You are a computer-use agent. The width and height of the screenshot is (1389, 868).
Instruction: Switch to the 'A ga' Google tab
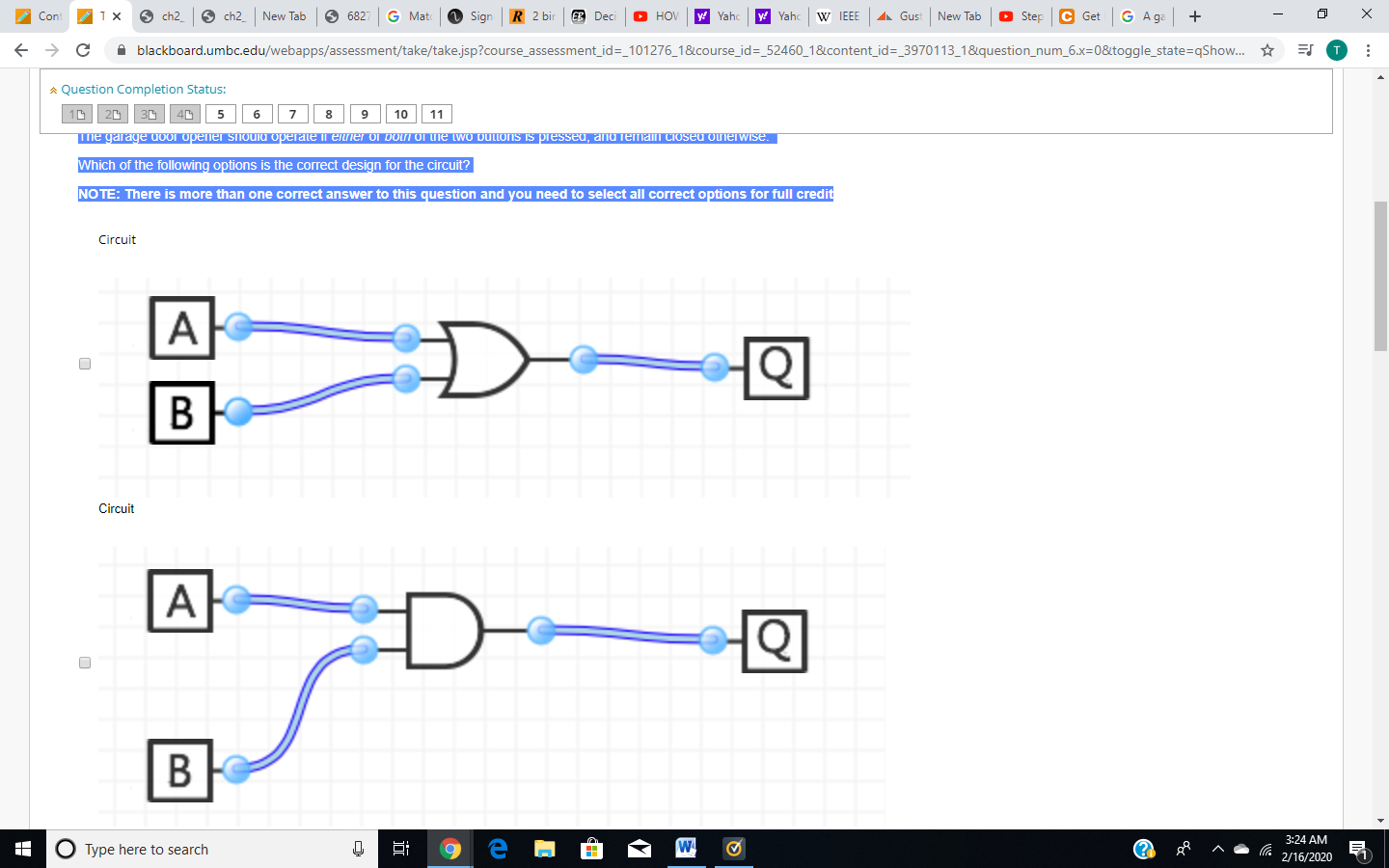click(1143, 16)
